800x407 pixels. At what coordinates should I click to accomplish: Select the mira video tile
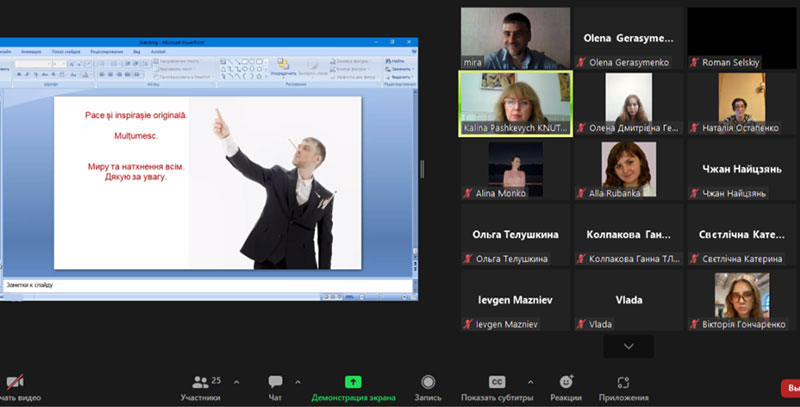[515, 38]
